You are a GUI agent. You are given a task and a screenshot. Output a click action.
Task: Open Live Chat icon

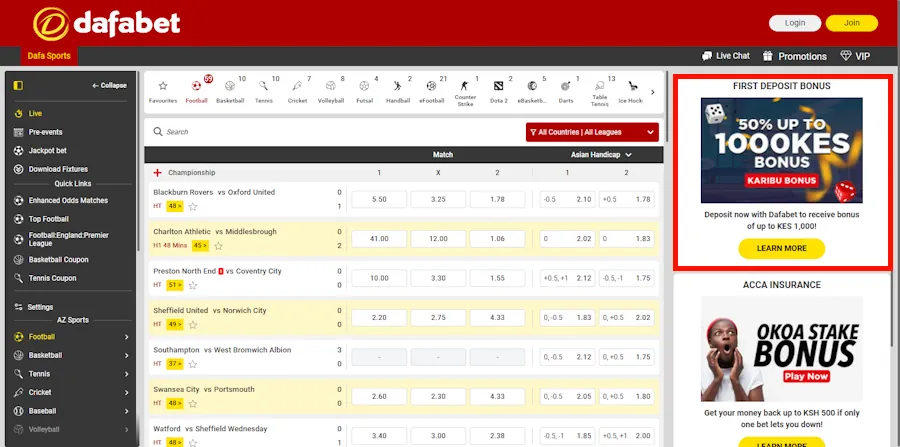click(707, 56)
